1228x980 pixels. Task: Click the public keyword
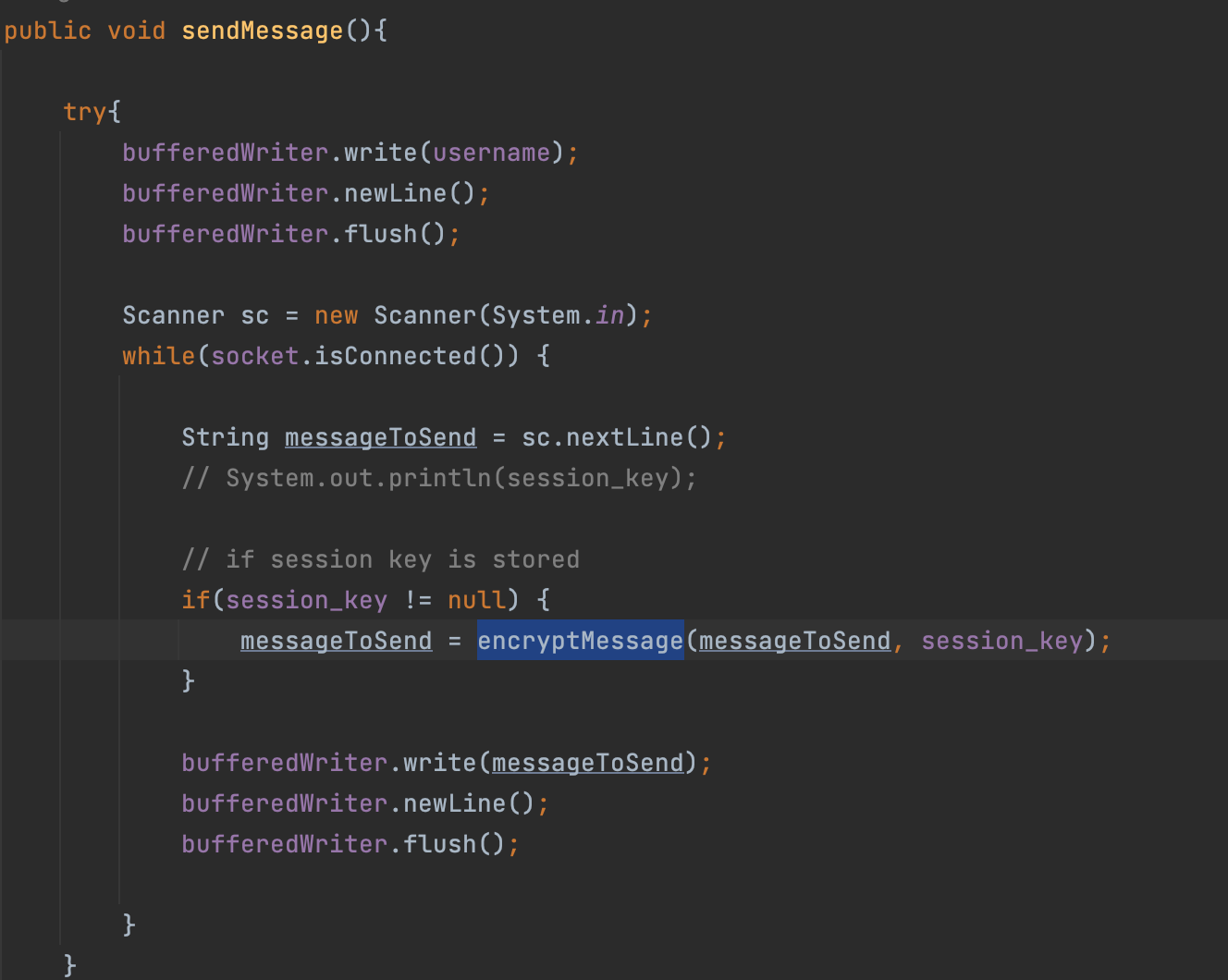pos(48,31)
